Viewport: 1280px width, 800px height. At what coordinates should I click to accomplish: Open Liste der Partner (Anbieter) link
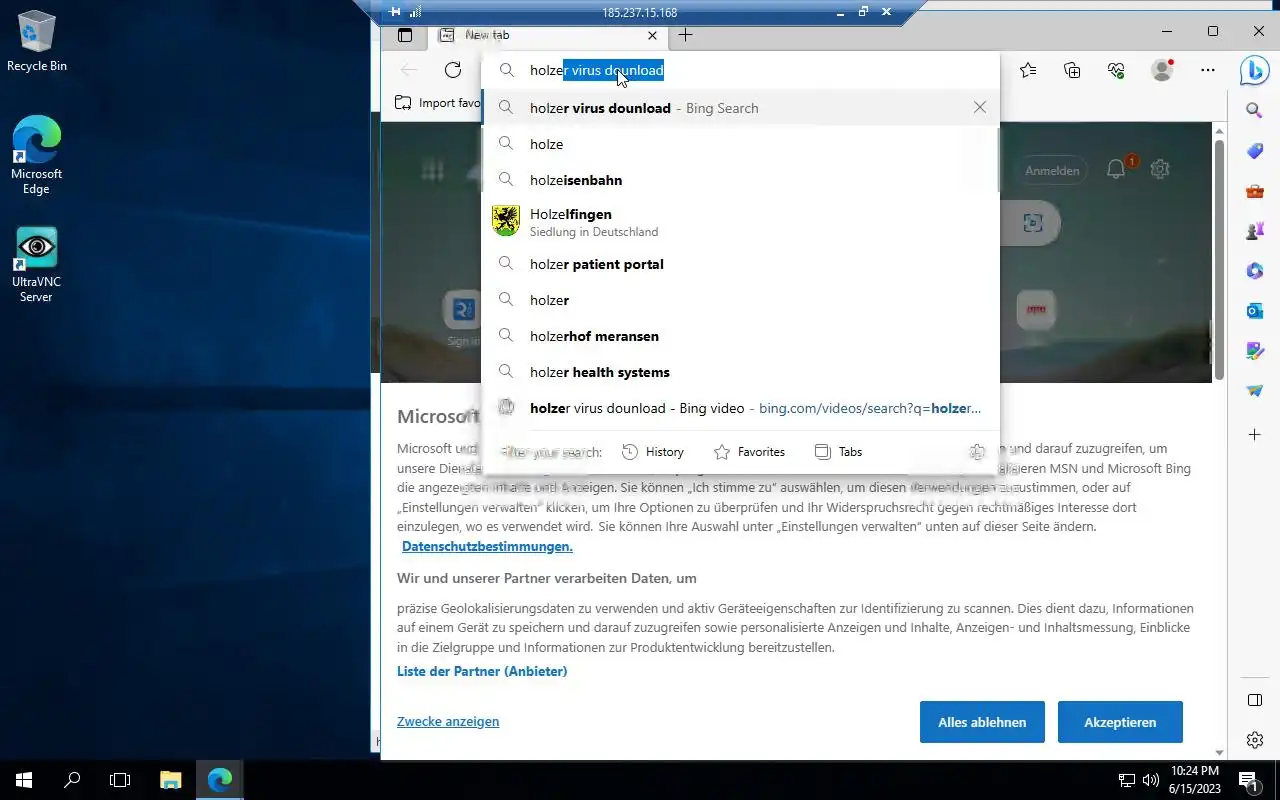click(x=482, y=671)
